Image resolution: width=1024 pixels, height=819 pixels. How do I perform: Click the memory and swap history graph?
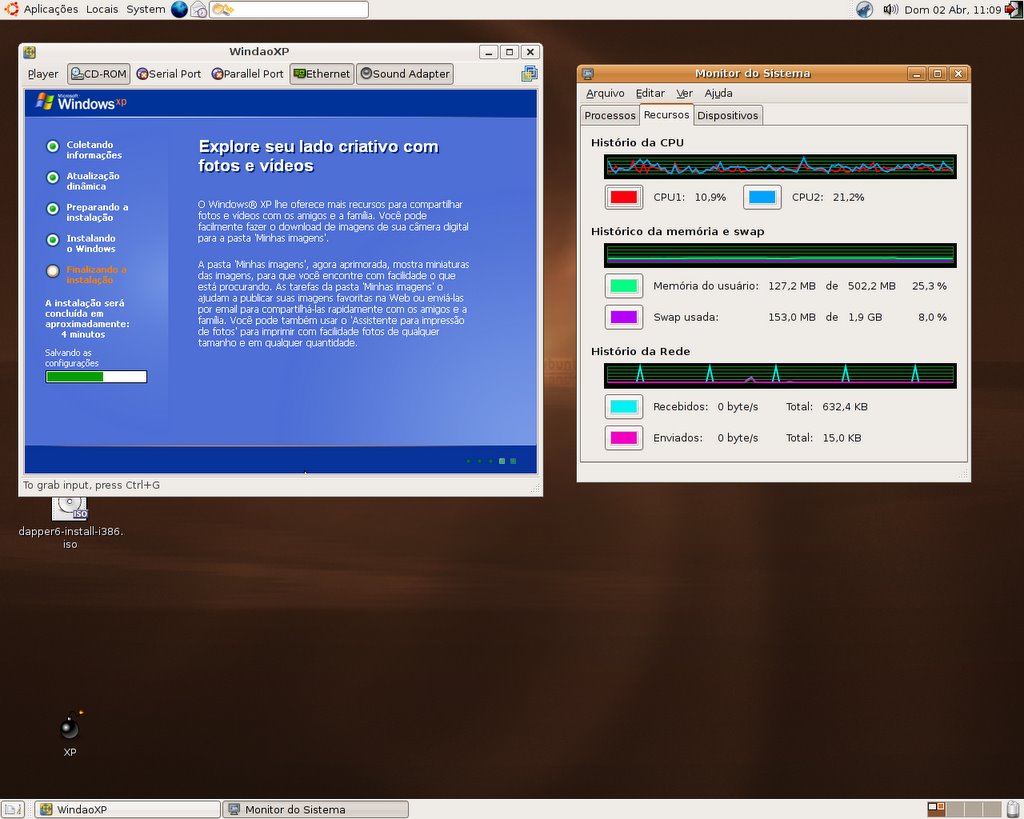tap(780, 255)
